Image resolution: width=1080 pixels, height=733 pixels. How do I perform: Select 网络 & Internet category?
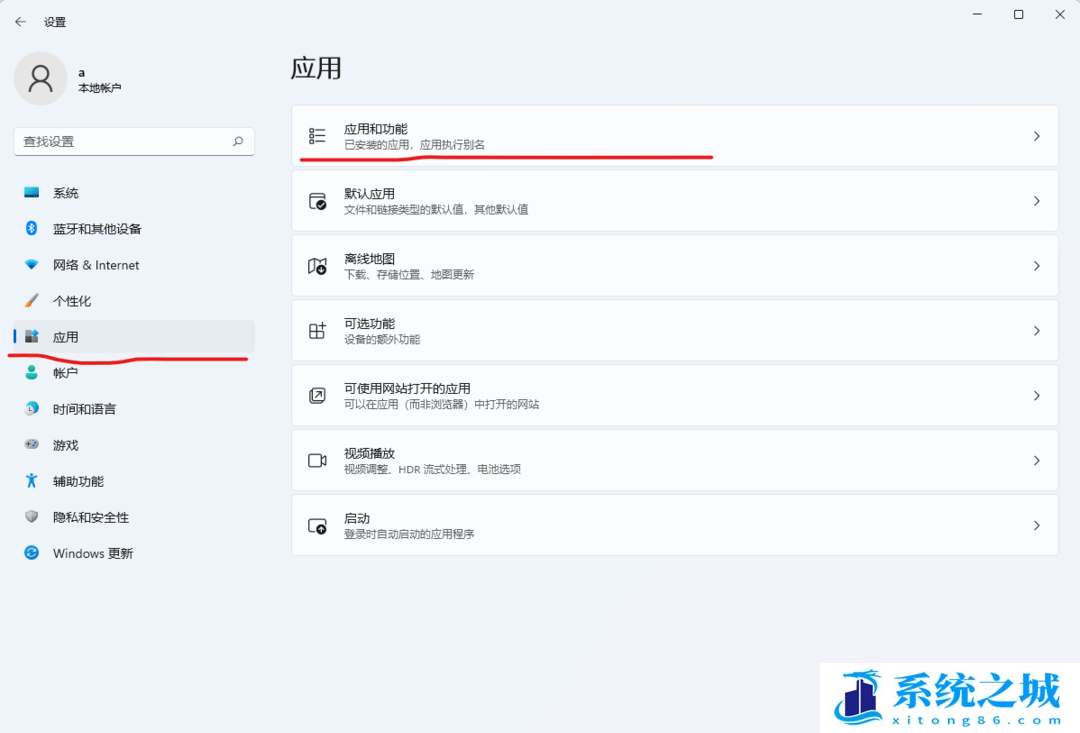pos(134,265)
